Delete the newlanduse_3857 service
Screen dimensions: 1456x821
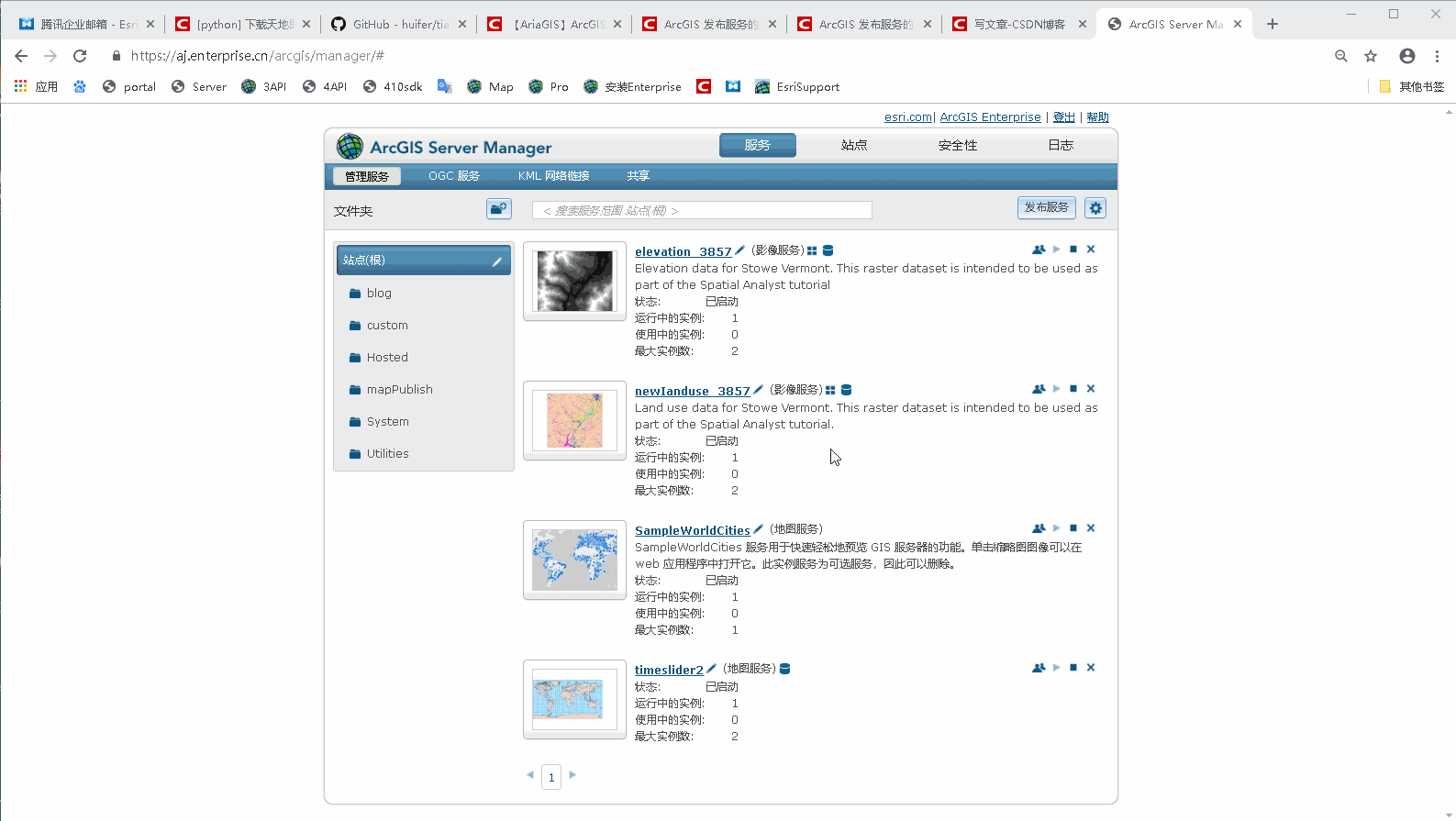(1091, 389)
